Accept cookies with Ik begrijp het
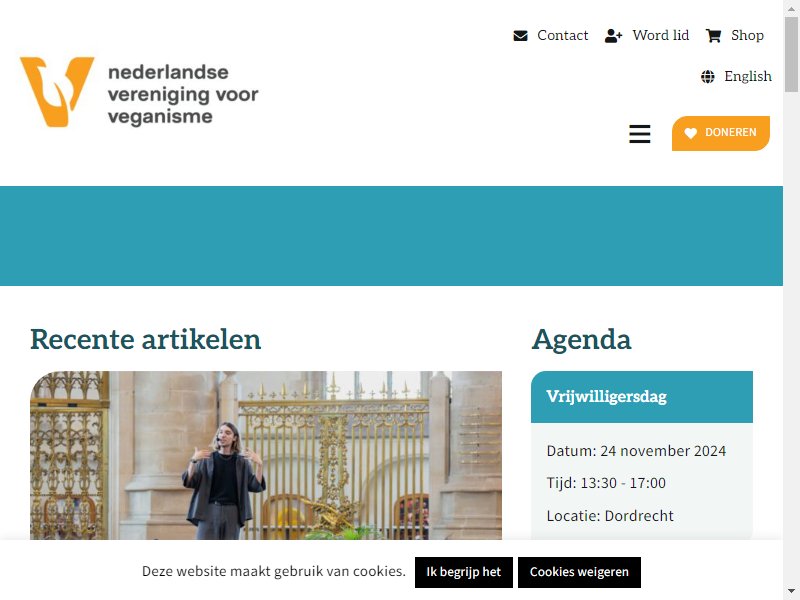 pyautogui.click(x=463, y=572)
